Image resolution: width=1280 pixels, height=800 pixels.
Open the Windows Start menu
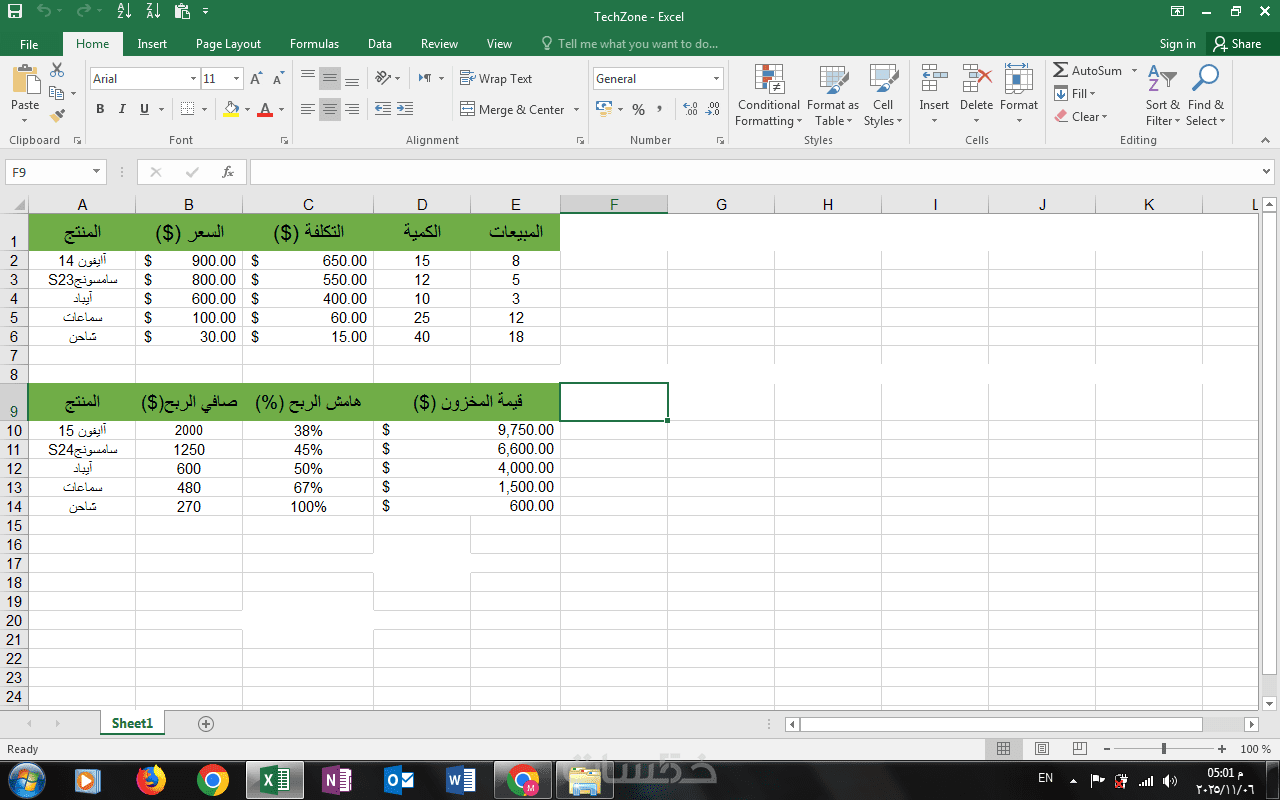coord(25,780)
